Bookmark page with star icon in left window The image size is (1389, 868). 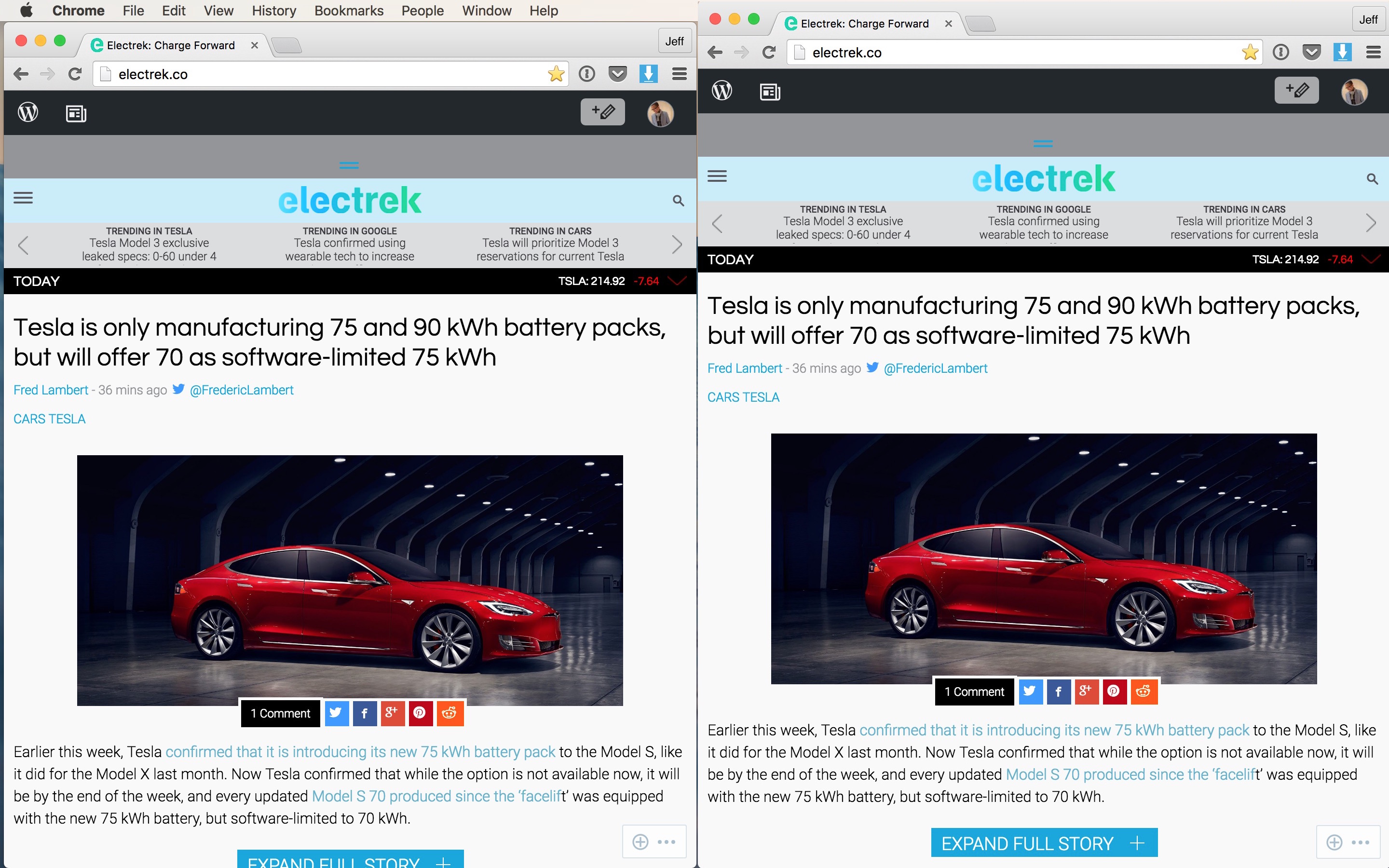556,74
